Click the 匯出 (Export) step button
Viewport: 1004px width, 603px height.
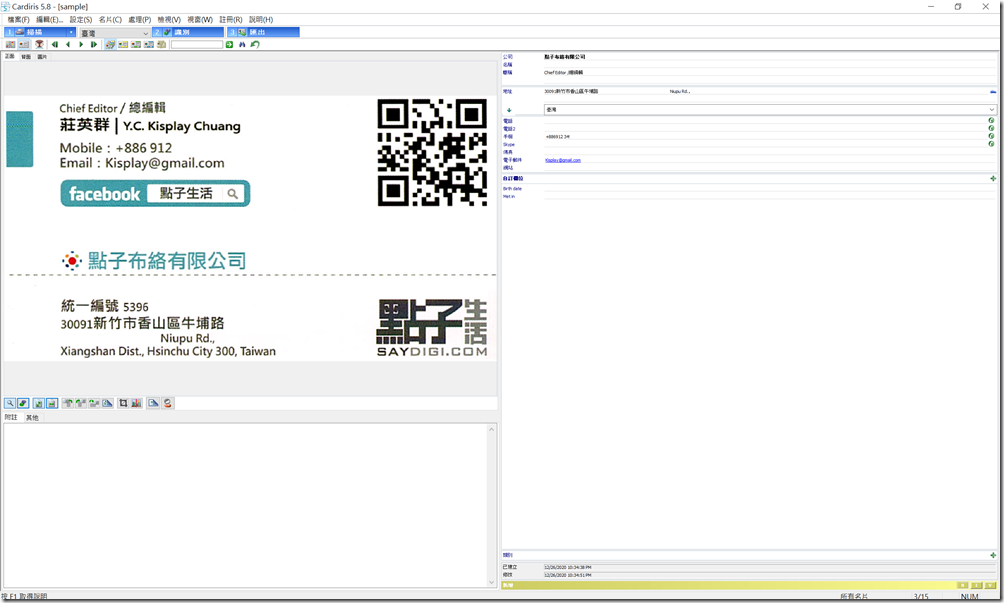click(265, 32)
